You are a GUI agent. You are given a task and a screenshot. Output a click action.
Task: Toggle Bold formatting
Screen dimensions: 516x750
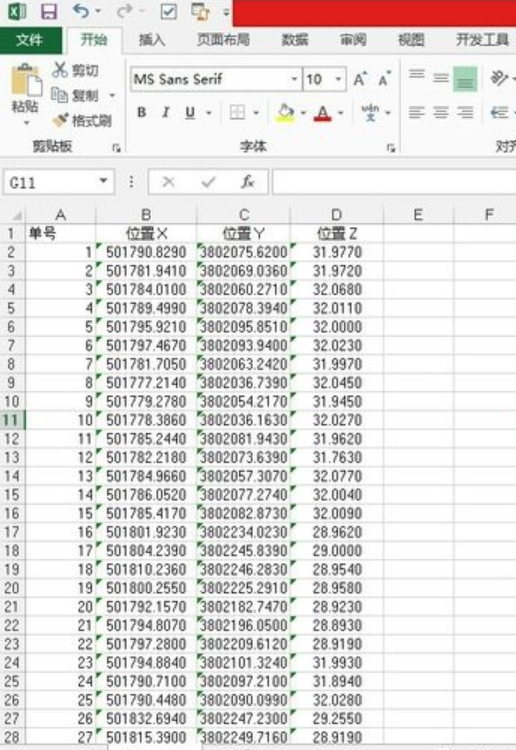(x=142, y=113)
